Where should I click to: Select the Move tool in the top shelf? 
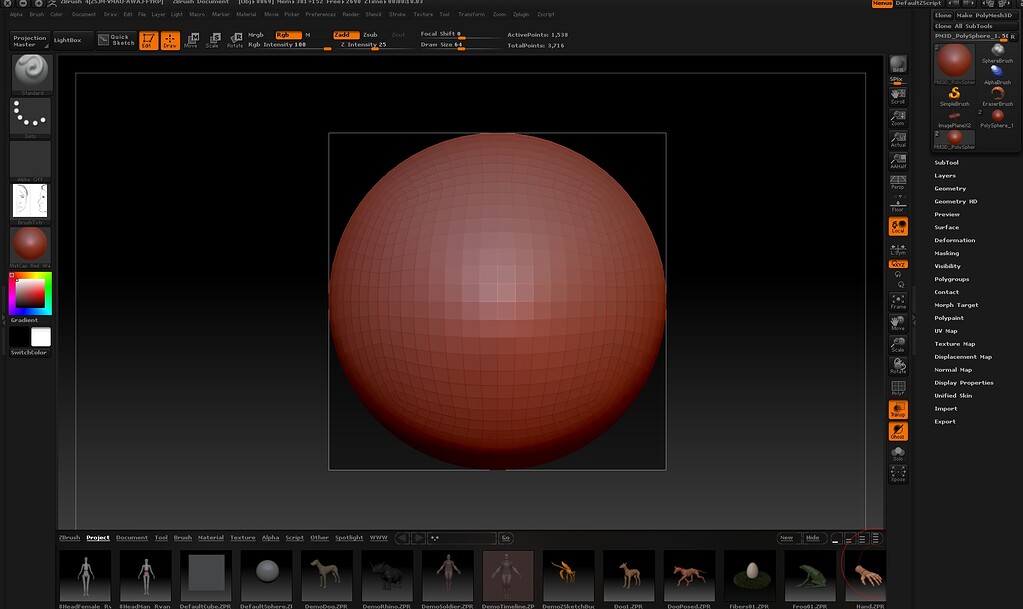(x=192, y=40)
